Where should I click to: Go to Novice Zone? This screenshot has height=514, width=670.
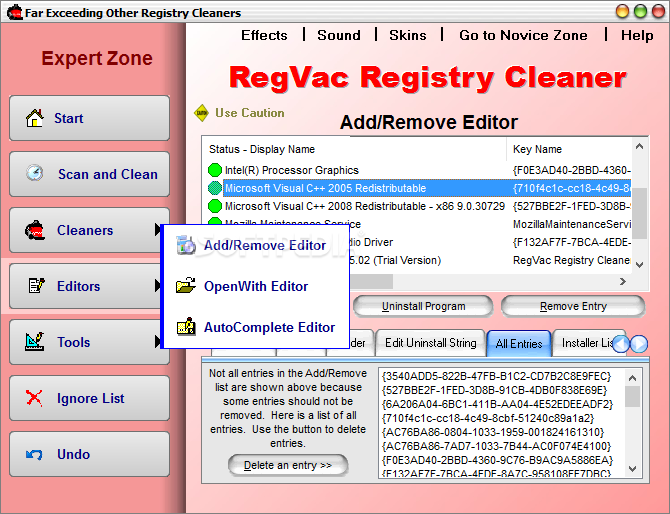[523, 35]
